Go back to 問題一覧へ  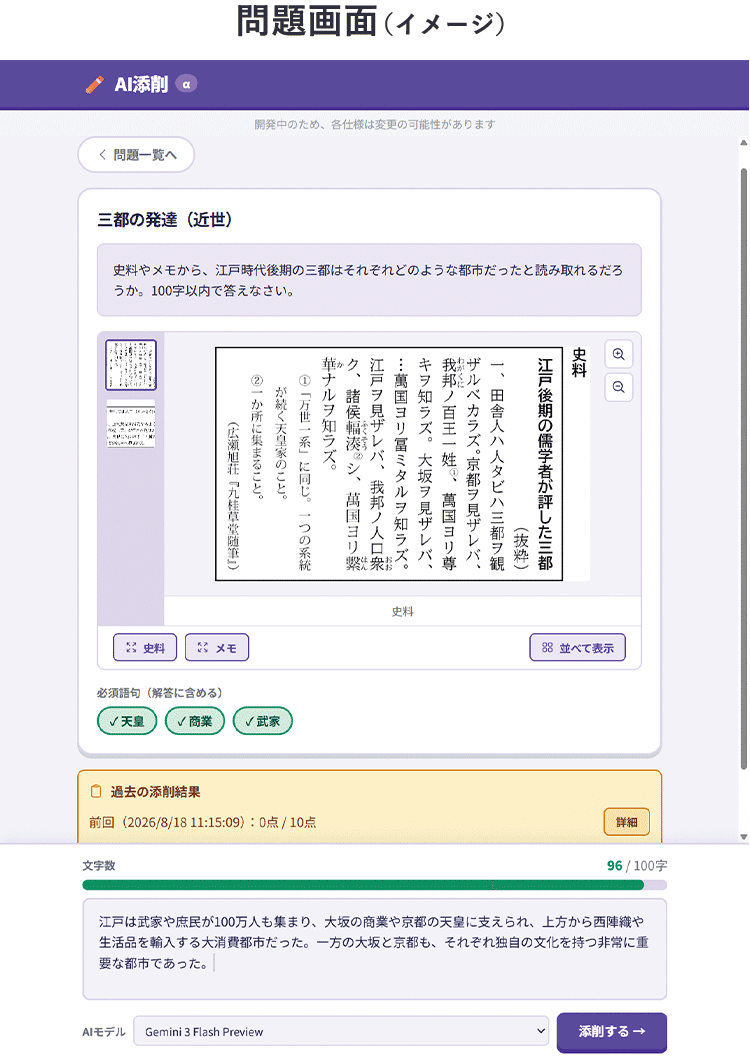(x=137, y=155)
